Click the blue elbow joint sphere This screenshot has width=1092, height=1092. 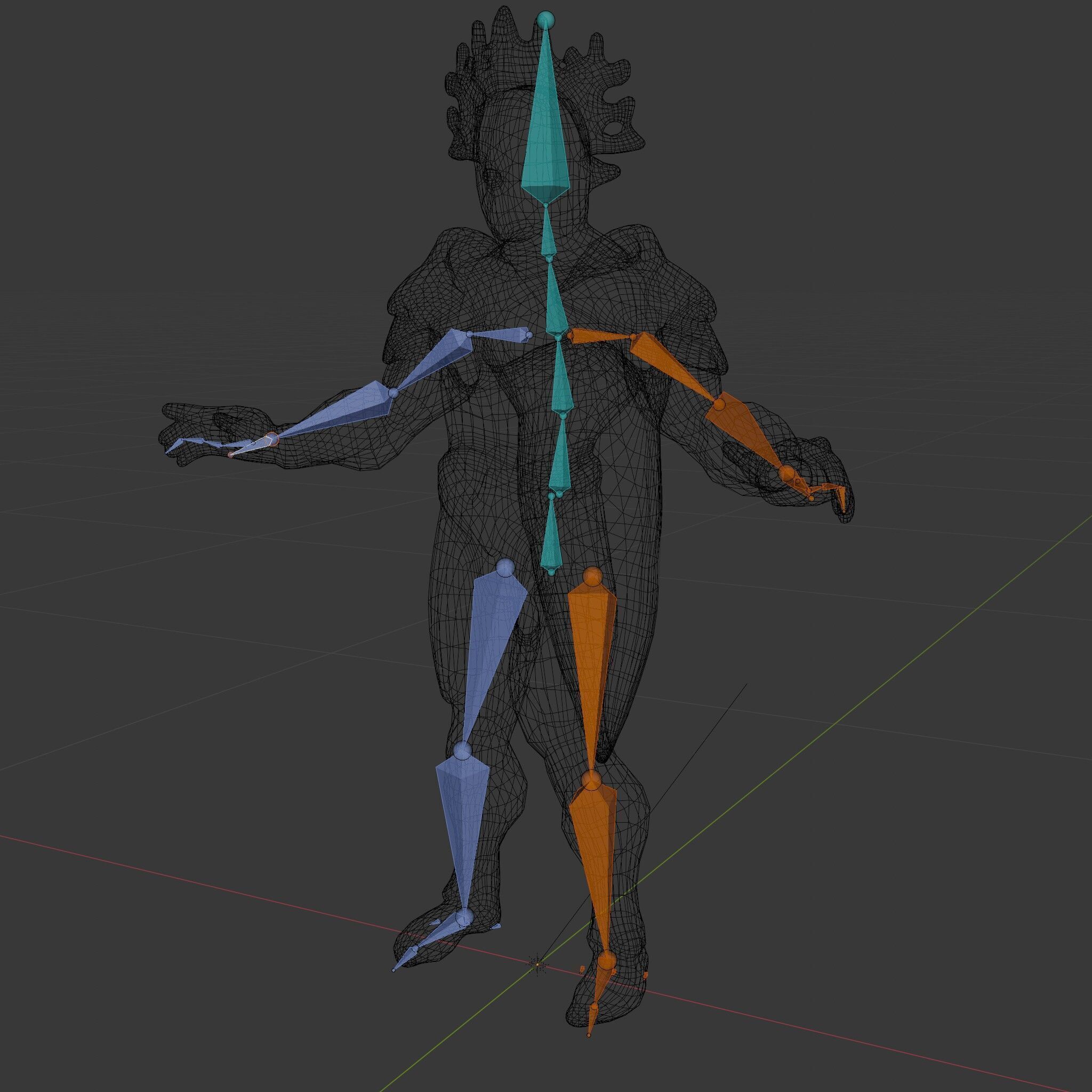[394, 392]
